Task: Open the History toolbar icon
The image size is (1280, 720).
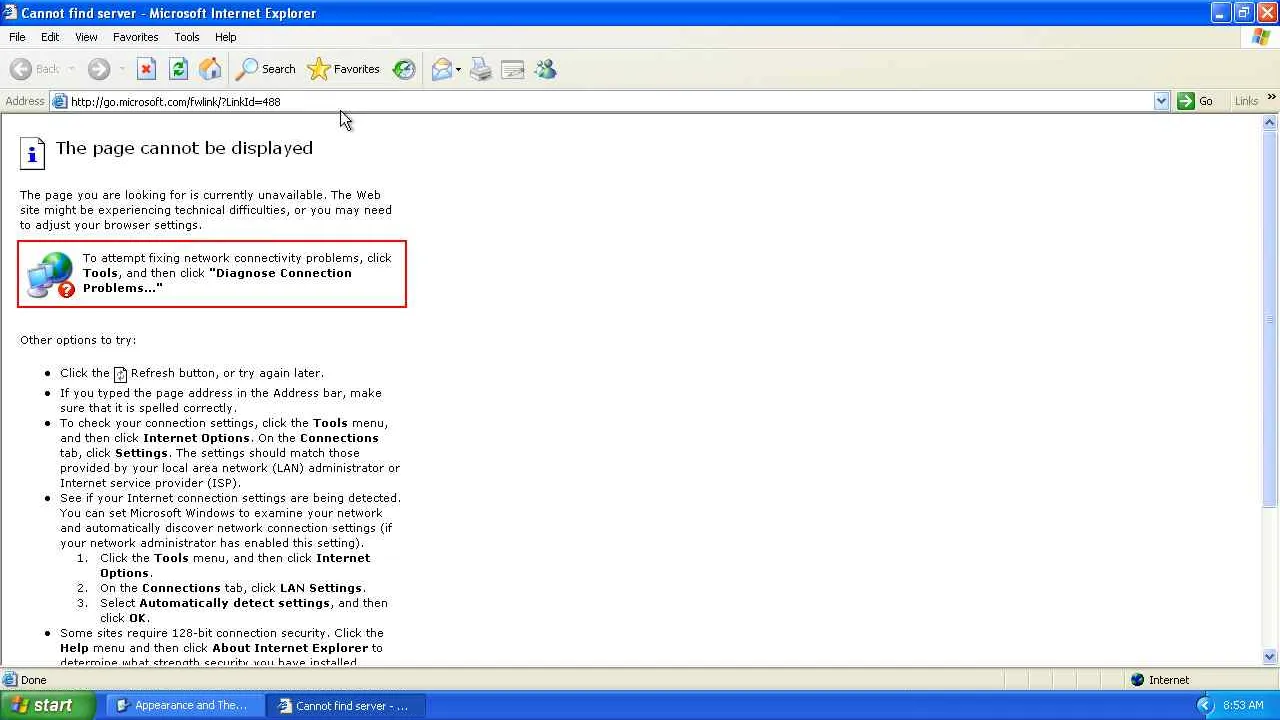Action: [x=404, y=69]
